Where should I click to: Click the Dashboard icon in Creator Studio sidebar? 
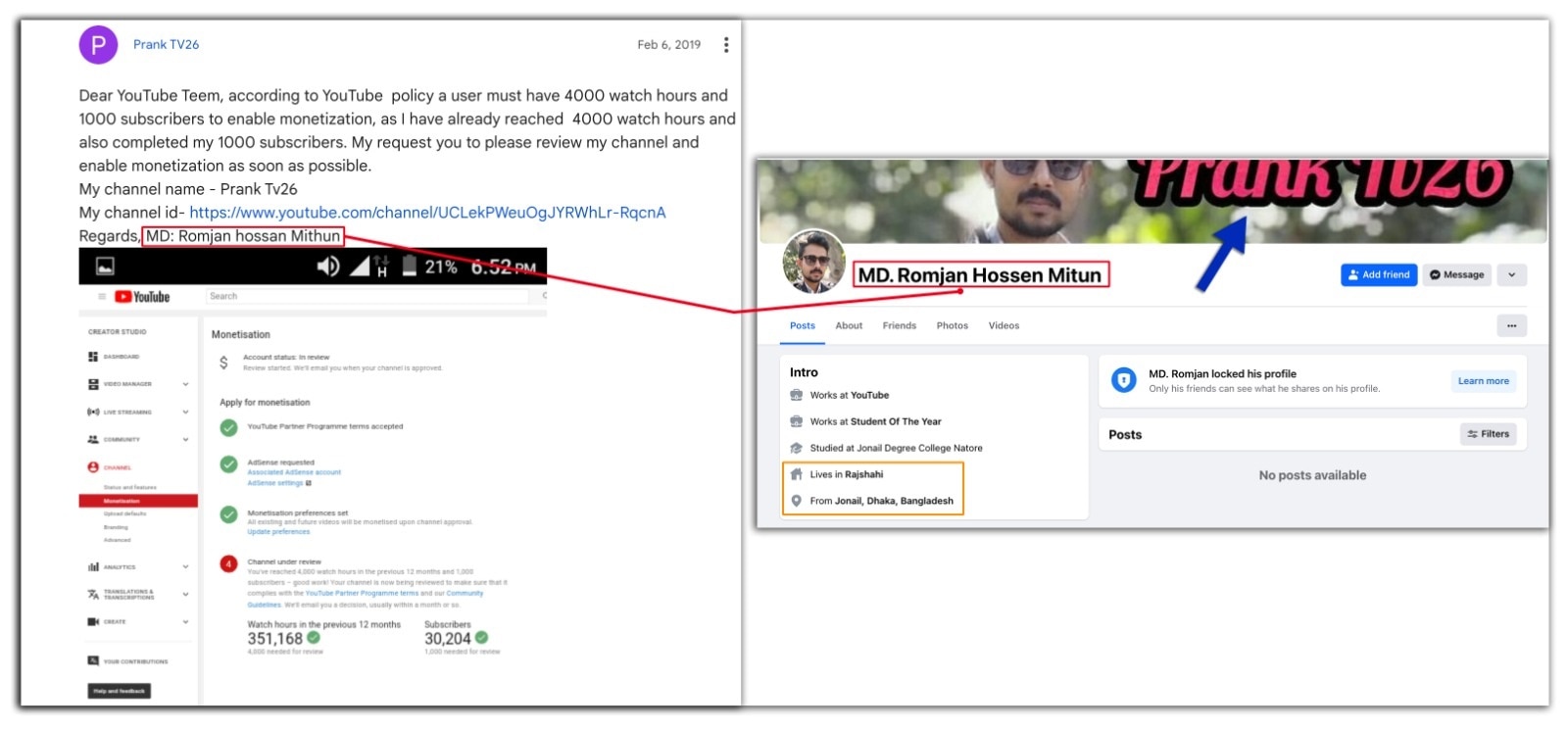coord(93,357)
